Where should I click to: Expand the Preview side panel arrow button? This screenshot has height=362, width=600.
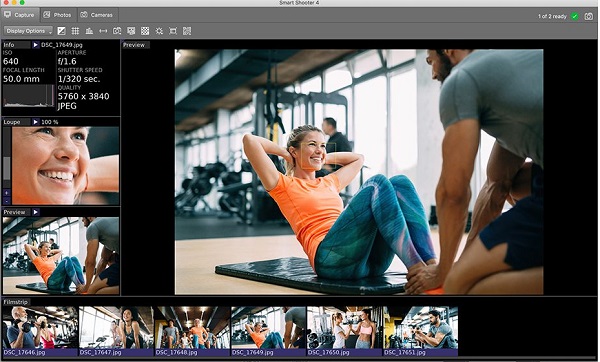[36, 212]
